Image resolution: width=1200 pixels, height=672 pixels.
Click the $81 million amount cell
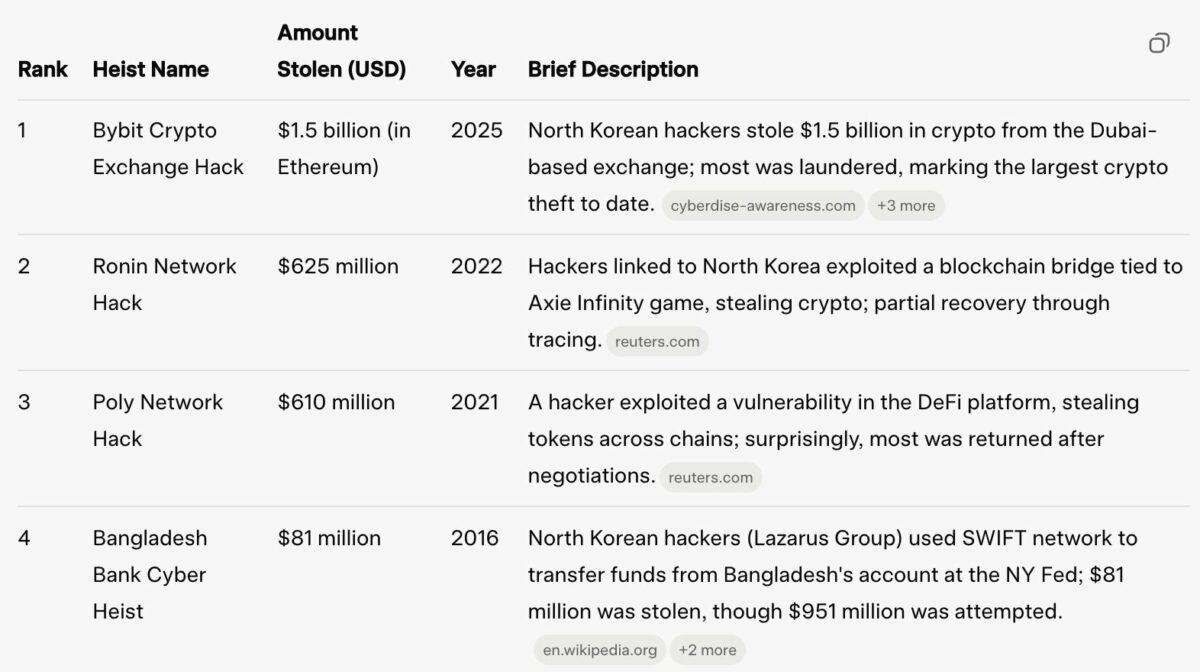[x=329, y=539]
